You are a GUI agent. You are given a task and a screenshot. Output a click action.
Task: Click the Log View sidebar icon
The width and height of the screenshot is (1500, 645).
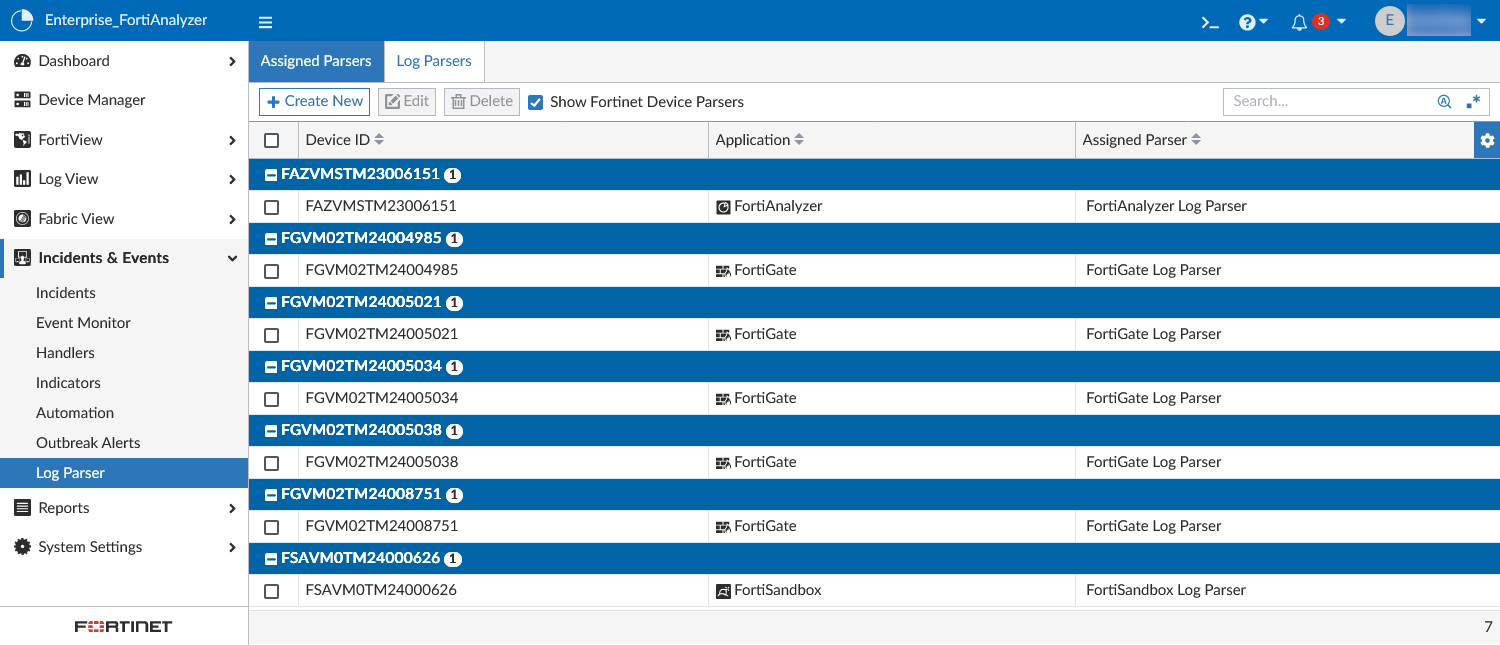click(x=22, y=179)
